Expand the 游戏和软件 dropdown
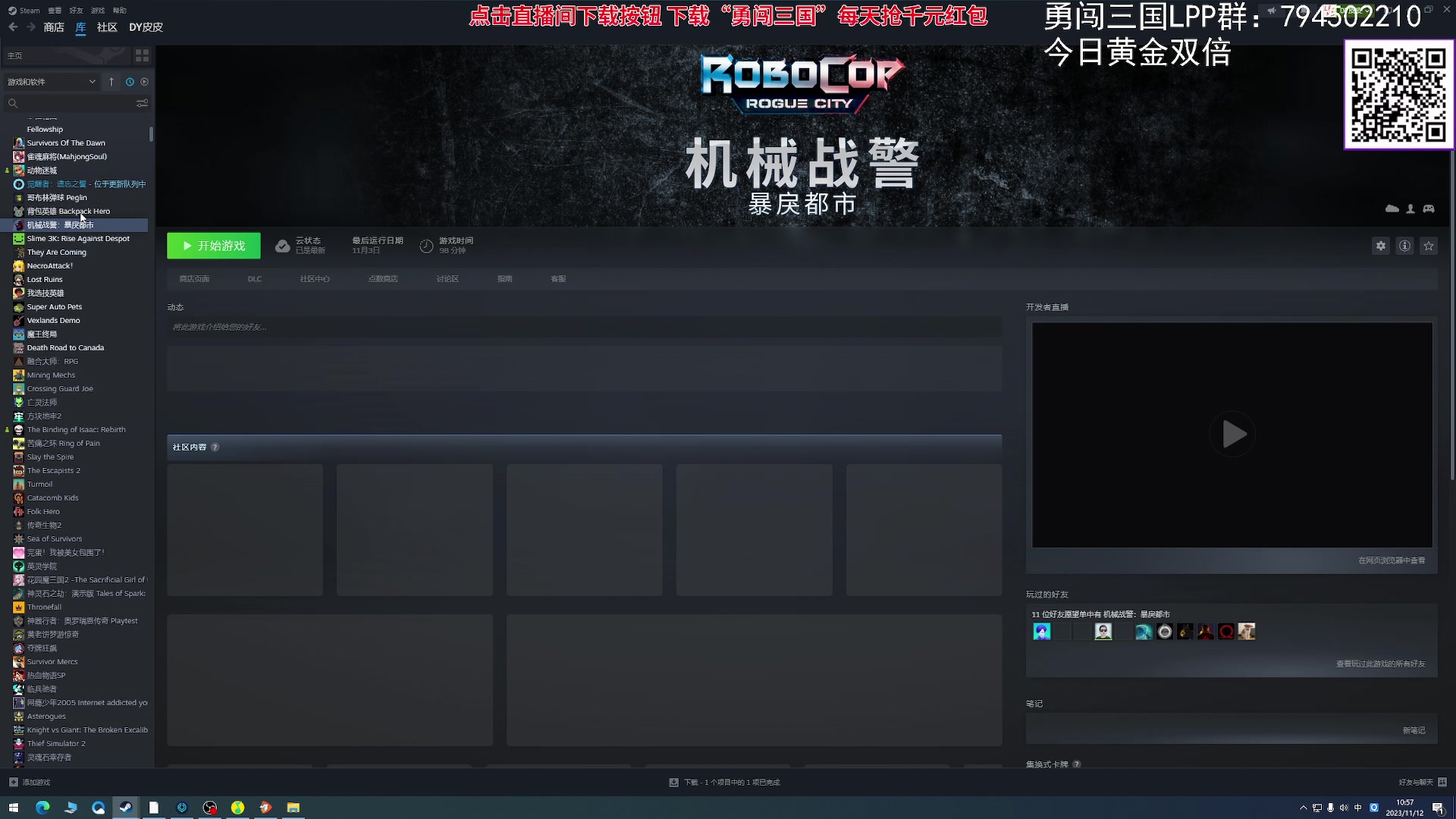1456x819 pixels. coord(52,82)
